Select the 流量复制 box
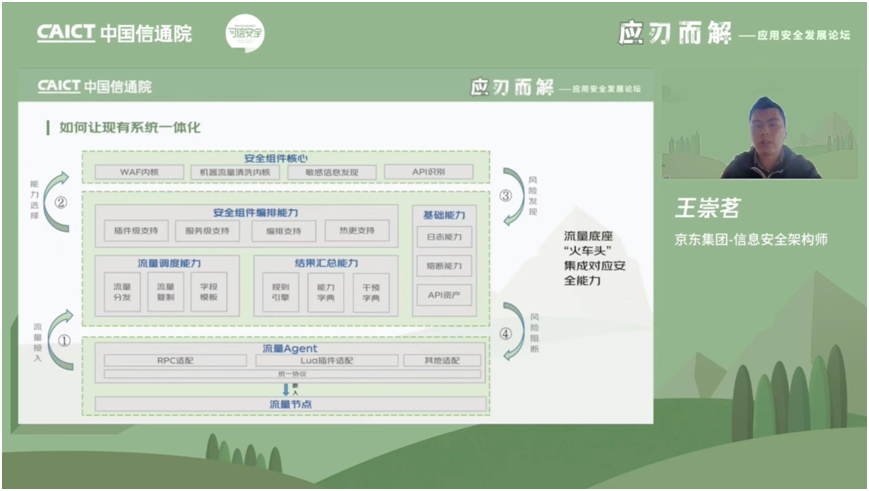Screen dimensions: 869x491 click(x=165, y=292)
